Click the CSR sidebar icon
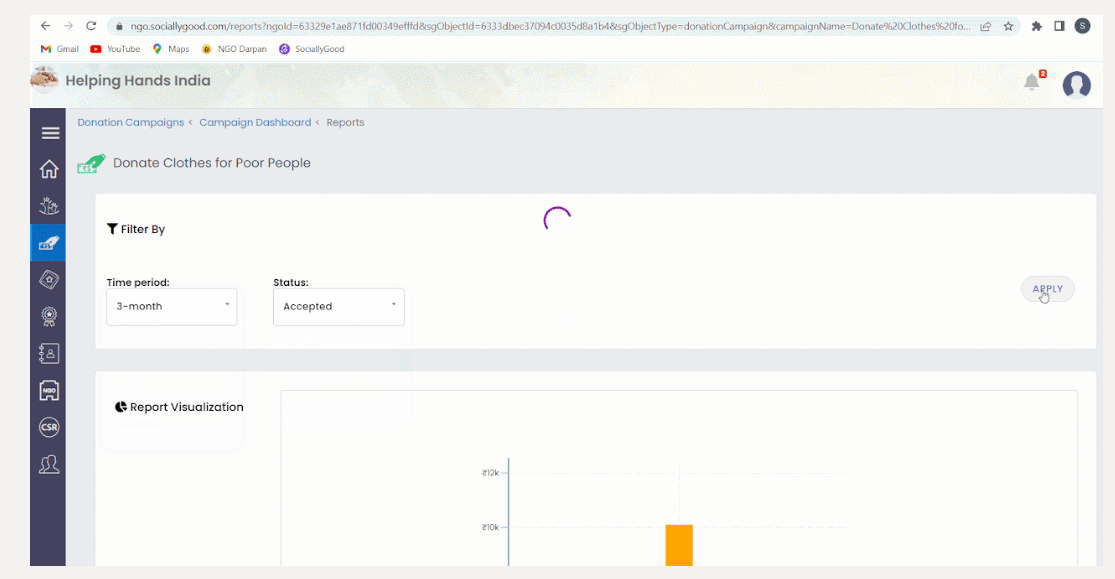This screenshot has width=1115, height=579. 49,427
